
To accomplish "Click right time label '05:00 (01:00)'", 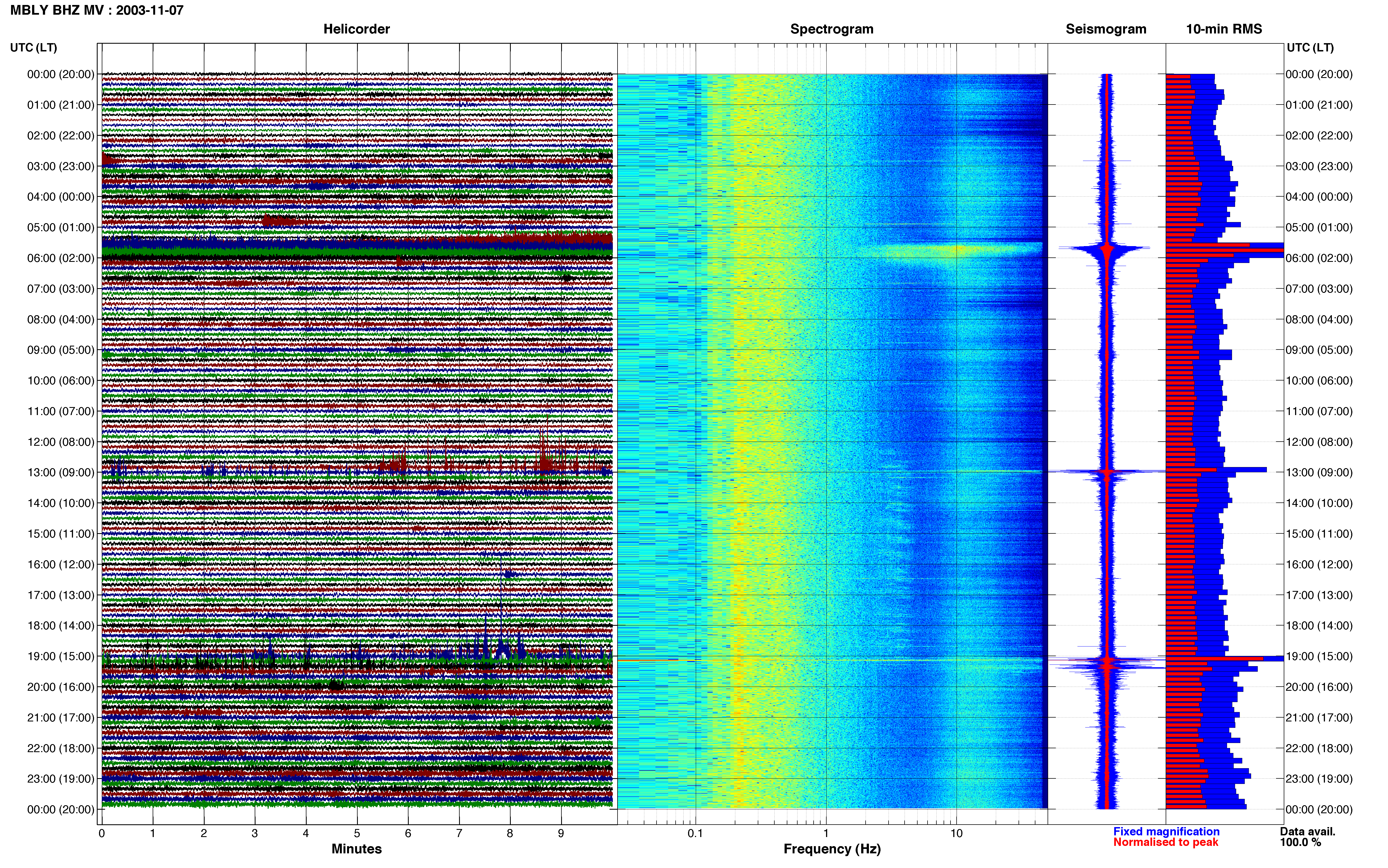I will pos(1319,227).
